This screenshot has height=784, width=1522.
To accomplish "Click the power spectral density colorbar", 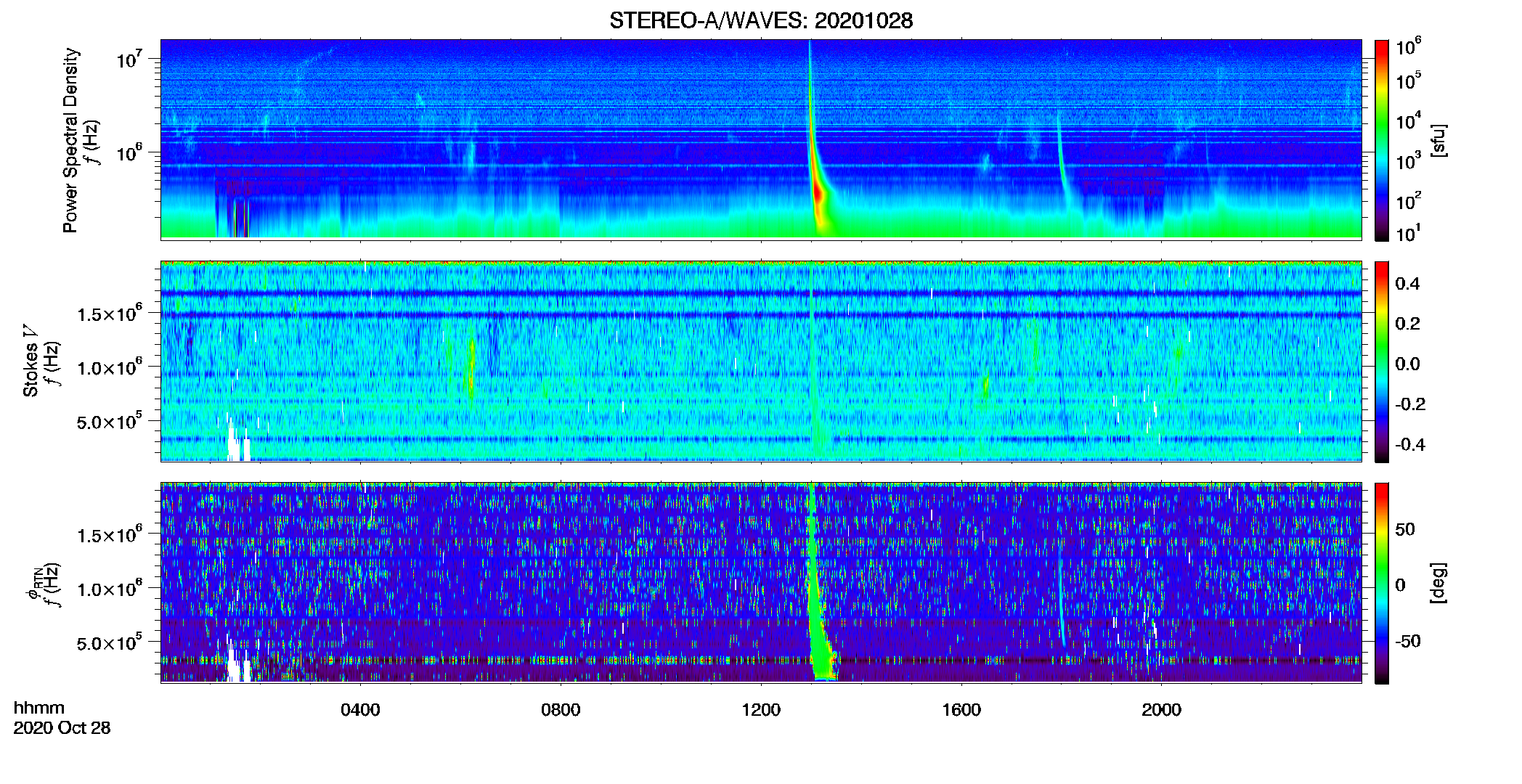I will coord(1382,140).
